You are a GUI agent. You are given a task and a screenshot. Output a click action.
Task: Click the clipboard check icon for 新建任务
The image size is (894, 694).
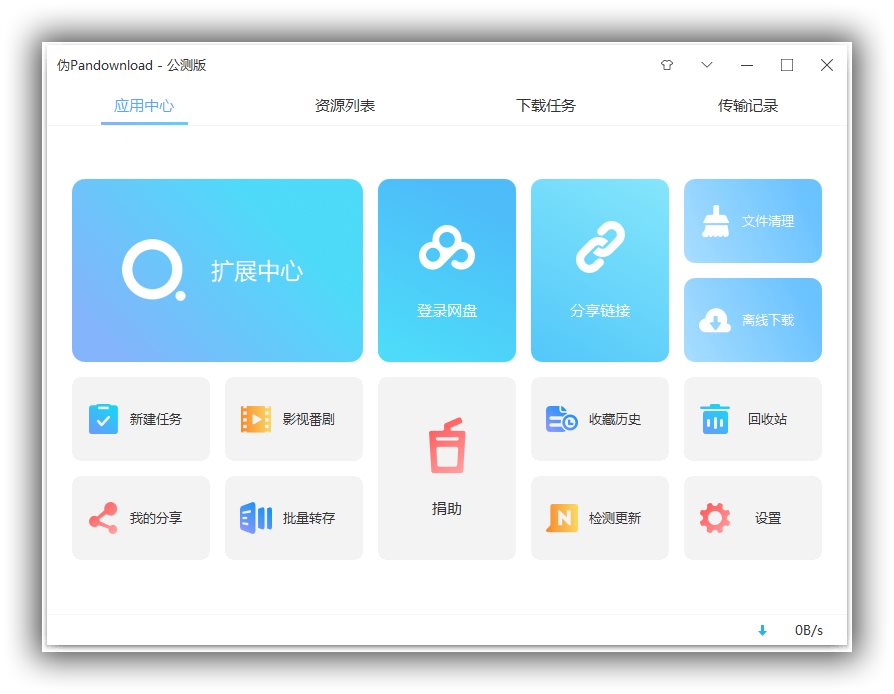pyautogui.click(x=103, y=419)
